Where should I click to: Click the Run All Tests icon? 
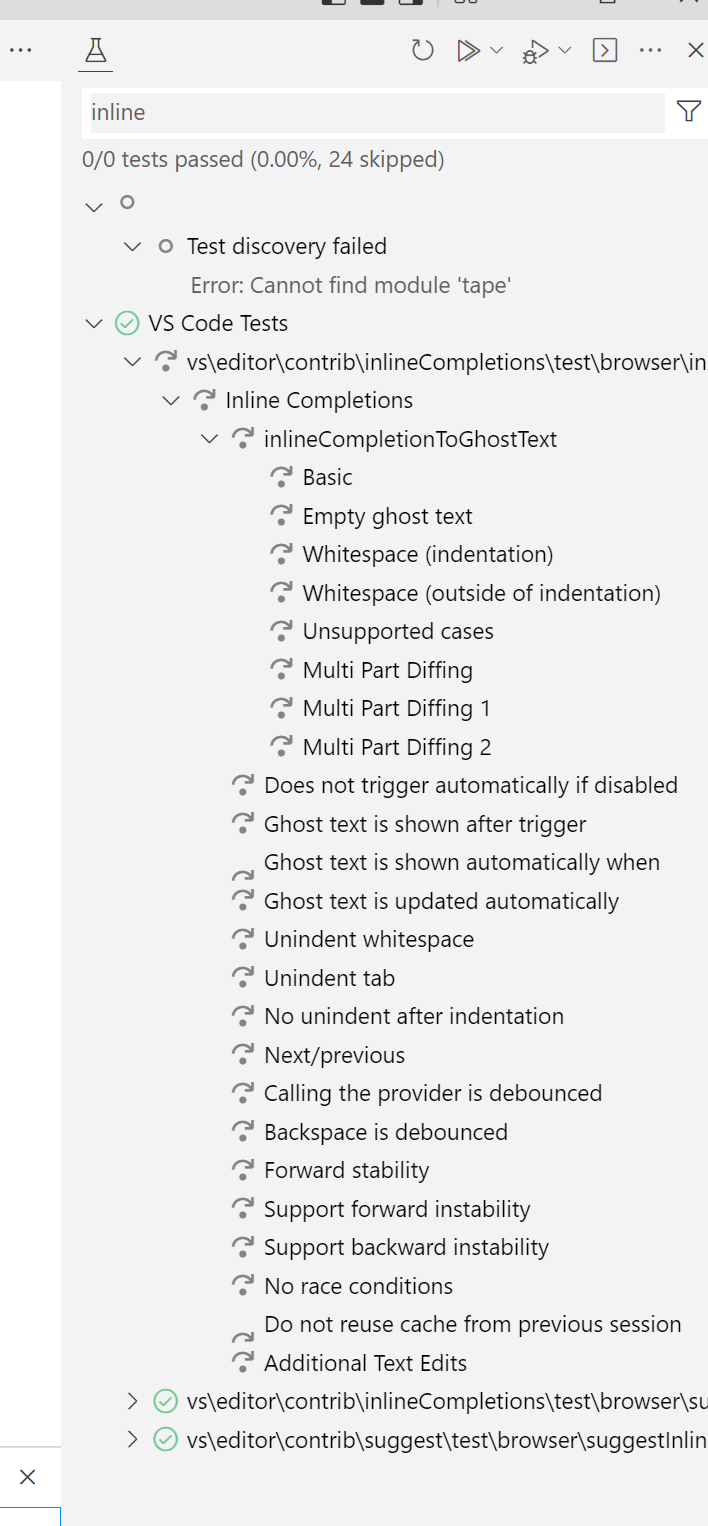(x=470, y=50)
